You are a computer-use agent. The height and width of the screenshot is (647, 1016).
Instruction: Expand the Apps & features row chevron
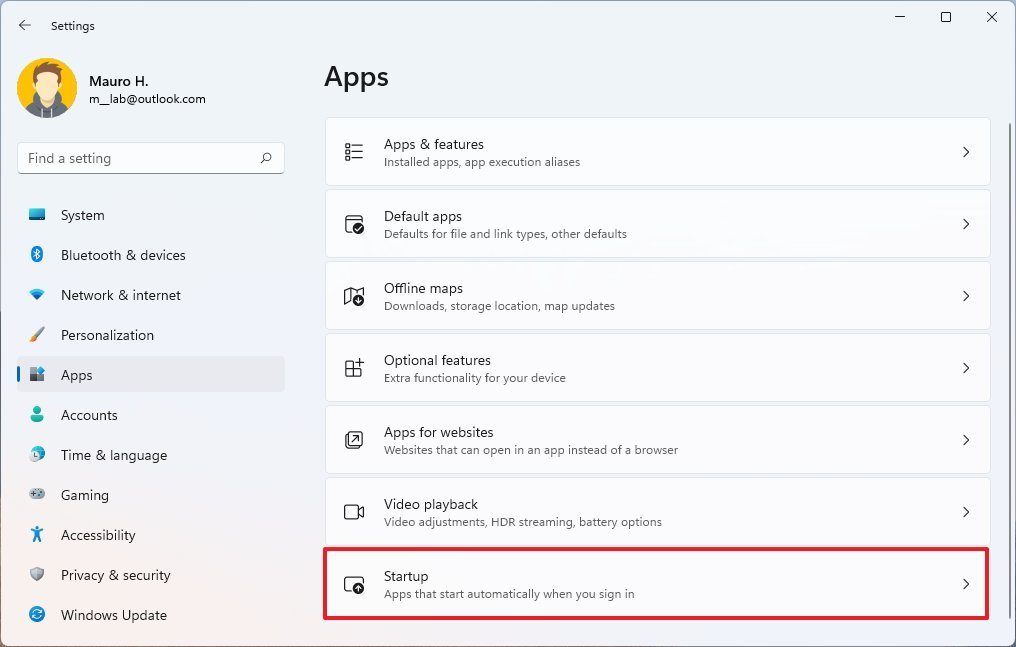tap(966, 151)
